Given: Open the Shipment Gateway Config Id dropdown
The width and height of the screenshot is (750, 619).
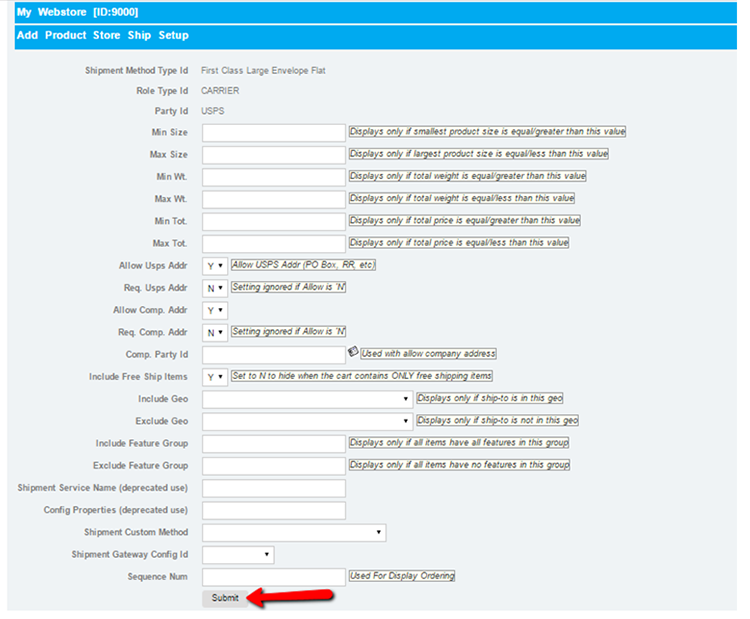Looking at the screenshot, I should [238, 555].
